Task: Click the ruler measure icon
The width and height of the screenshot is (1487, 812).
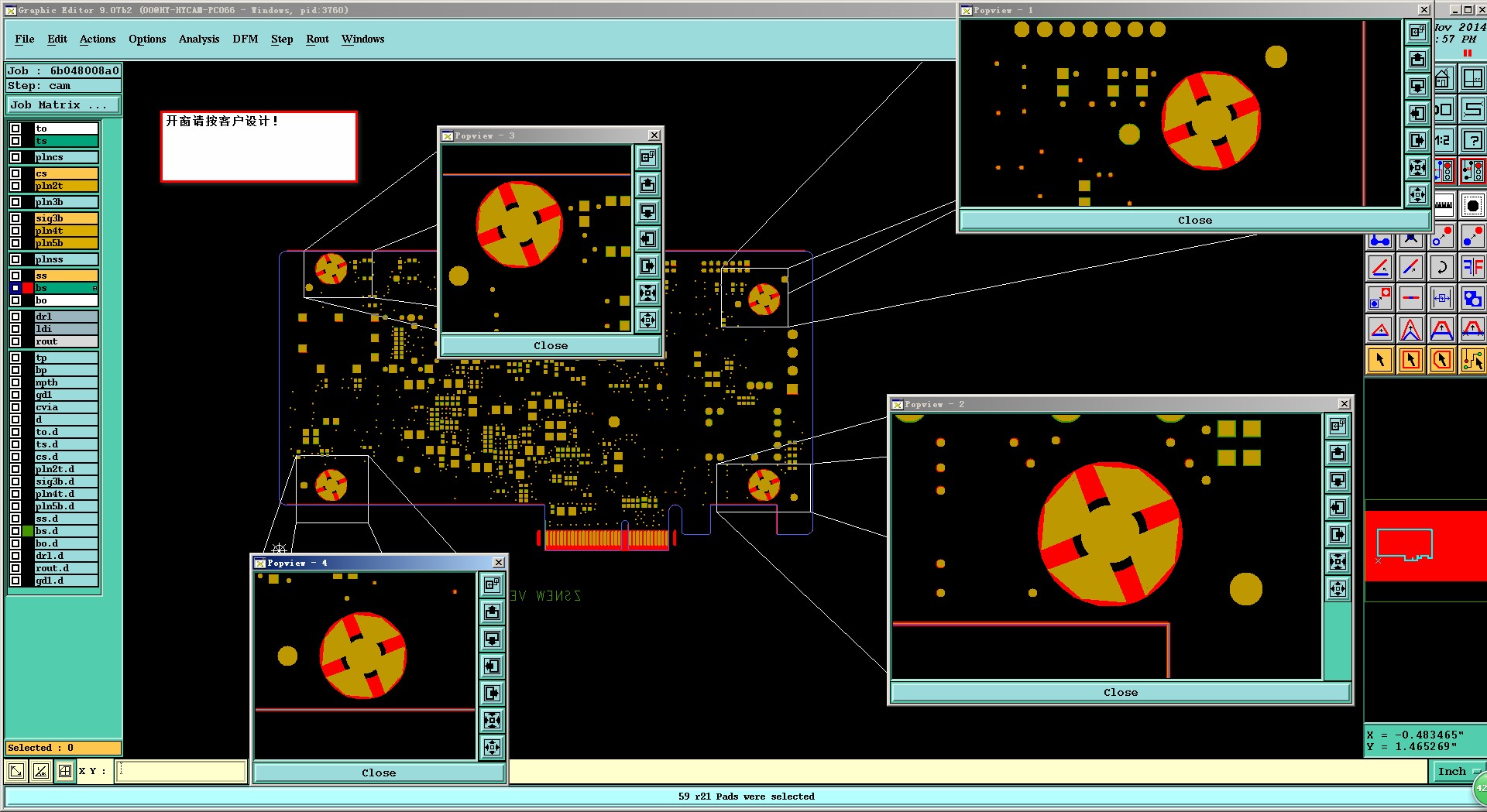Action: [x=1444, y=206]
